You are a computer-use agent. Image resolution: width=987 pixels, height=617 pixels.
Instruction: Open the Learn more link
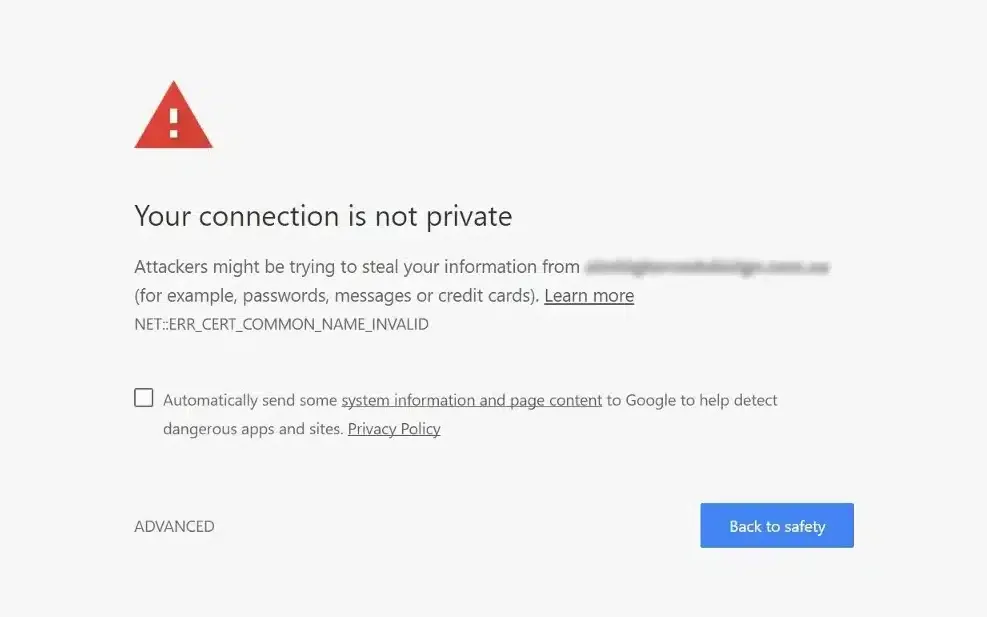(x=588, y=295)
